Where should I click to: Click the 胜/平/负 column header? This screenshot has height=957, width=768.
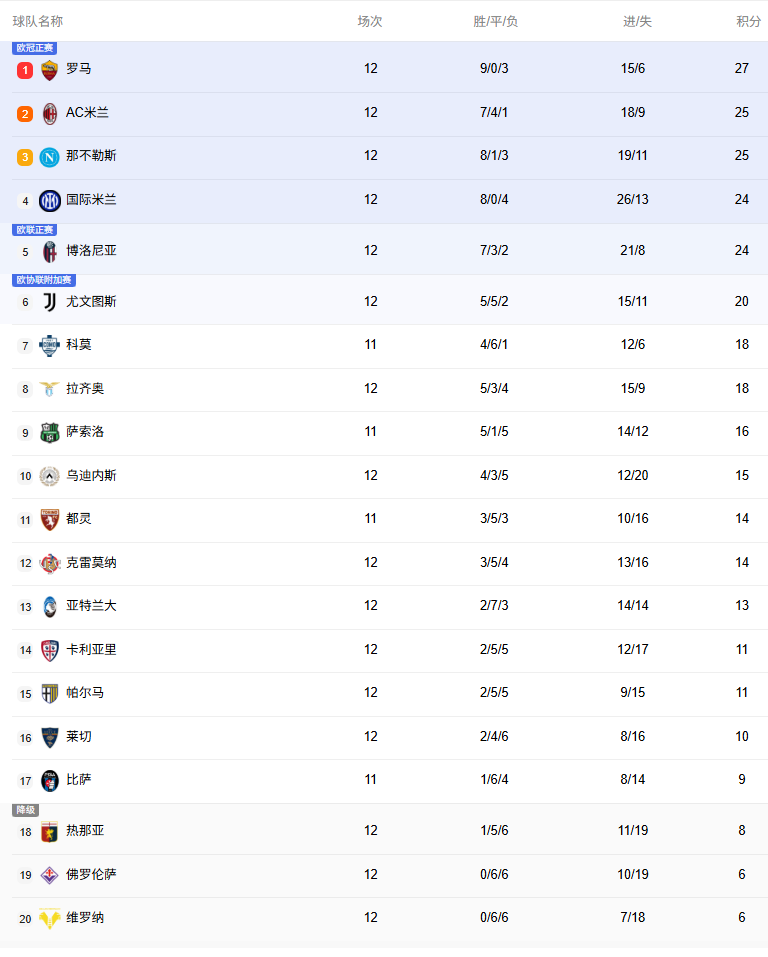click(x=495, y=21)
